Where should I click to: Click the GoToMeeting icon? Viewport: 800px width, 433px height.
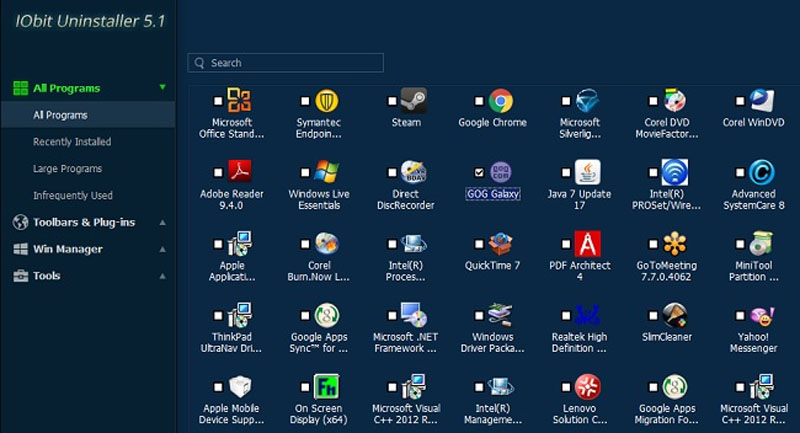674,243
